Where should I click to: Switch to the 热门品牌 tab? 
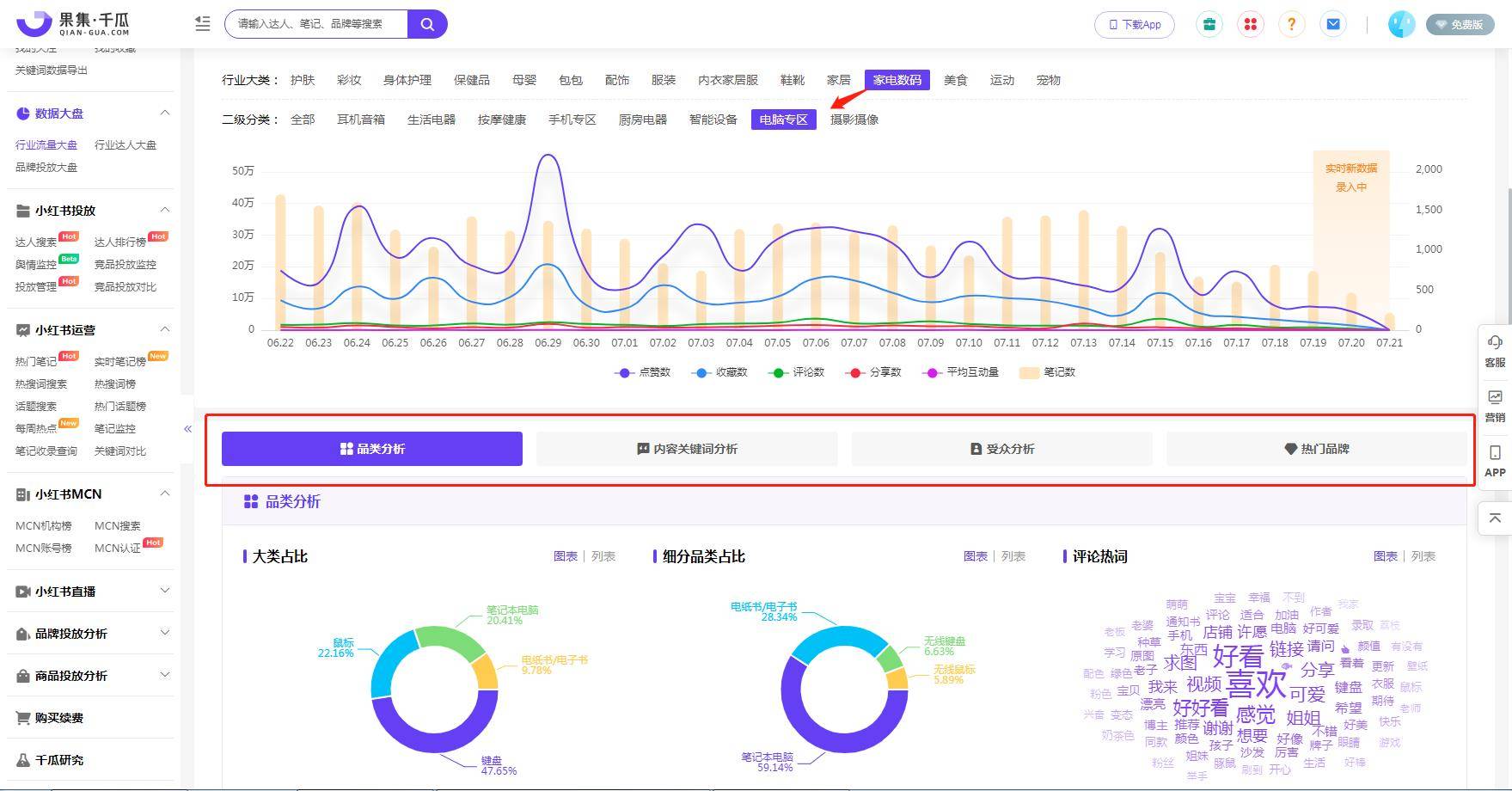coord(1316,449)
